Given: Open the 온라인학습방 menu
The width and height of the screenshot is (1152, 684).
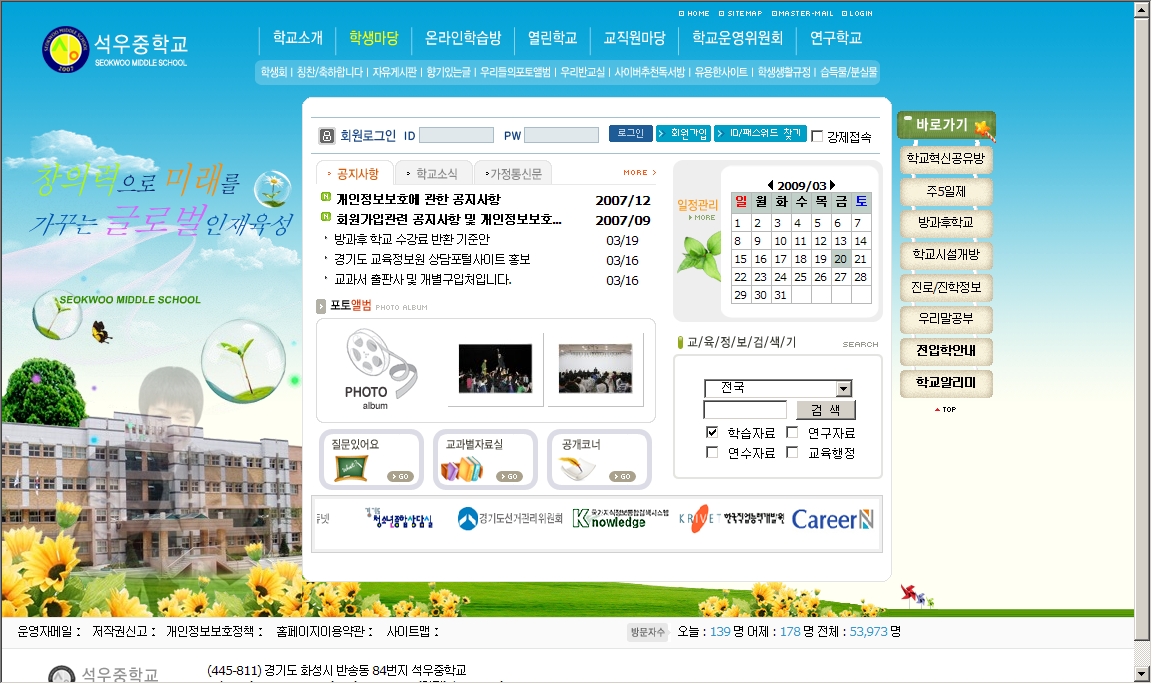Looking at the screenshot, I should coord(463,39).
